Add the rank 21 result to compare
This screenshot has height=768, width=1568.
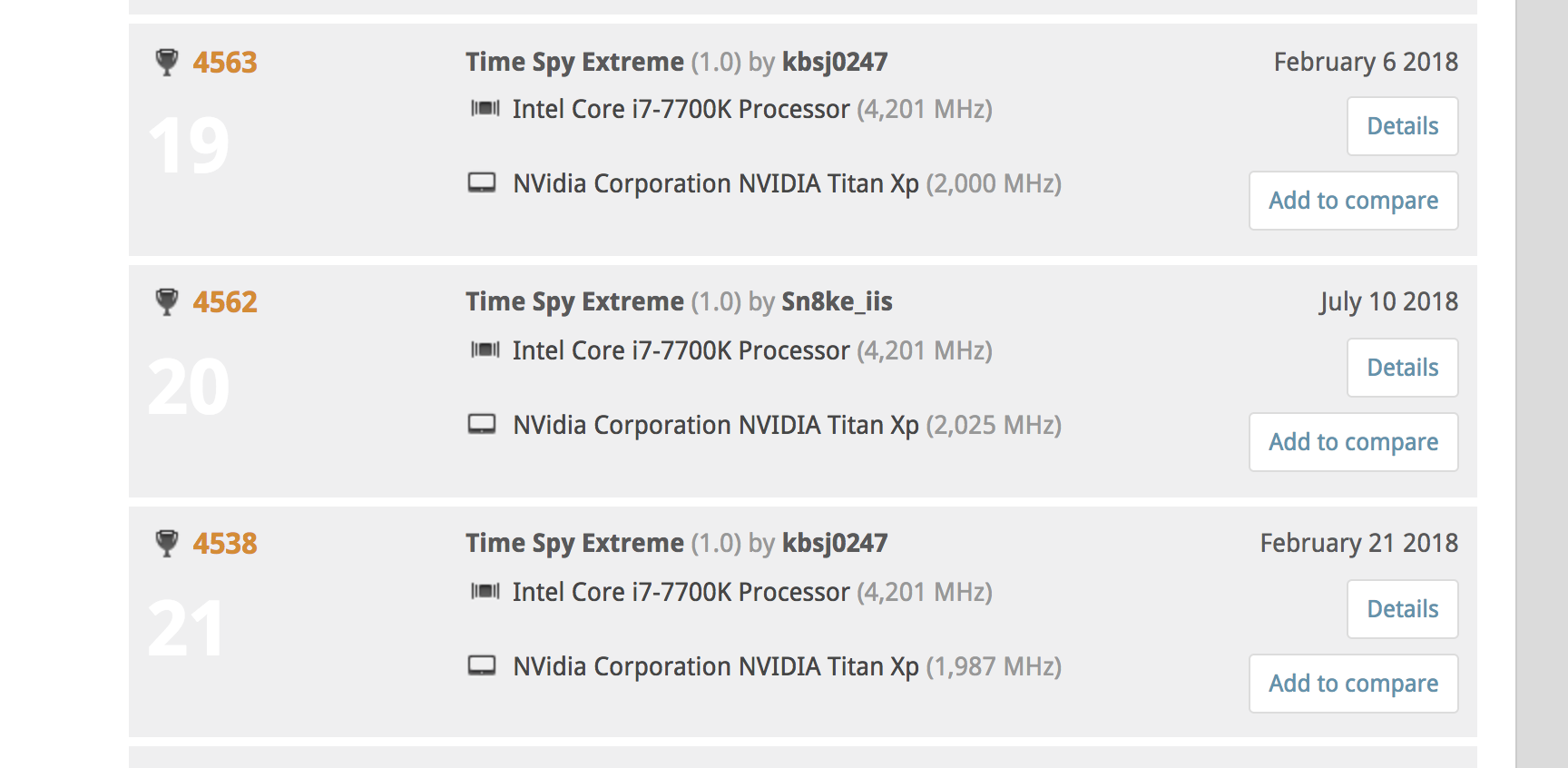(x=1354, y=684)
